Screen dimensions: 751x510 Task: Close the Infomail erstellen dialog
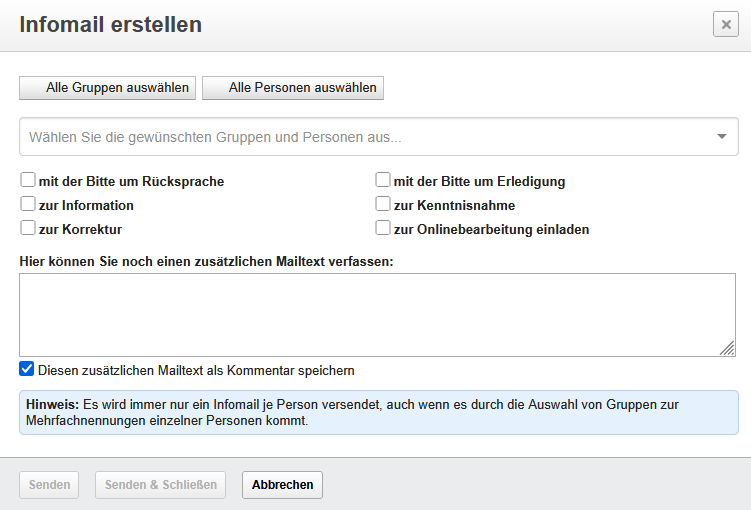[725, 25]
